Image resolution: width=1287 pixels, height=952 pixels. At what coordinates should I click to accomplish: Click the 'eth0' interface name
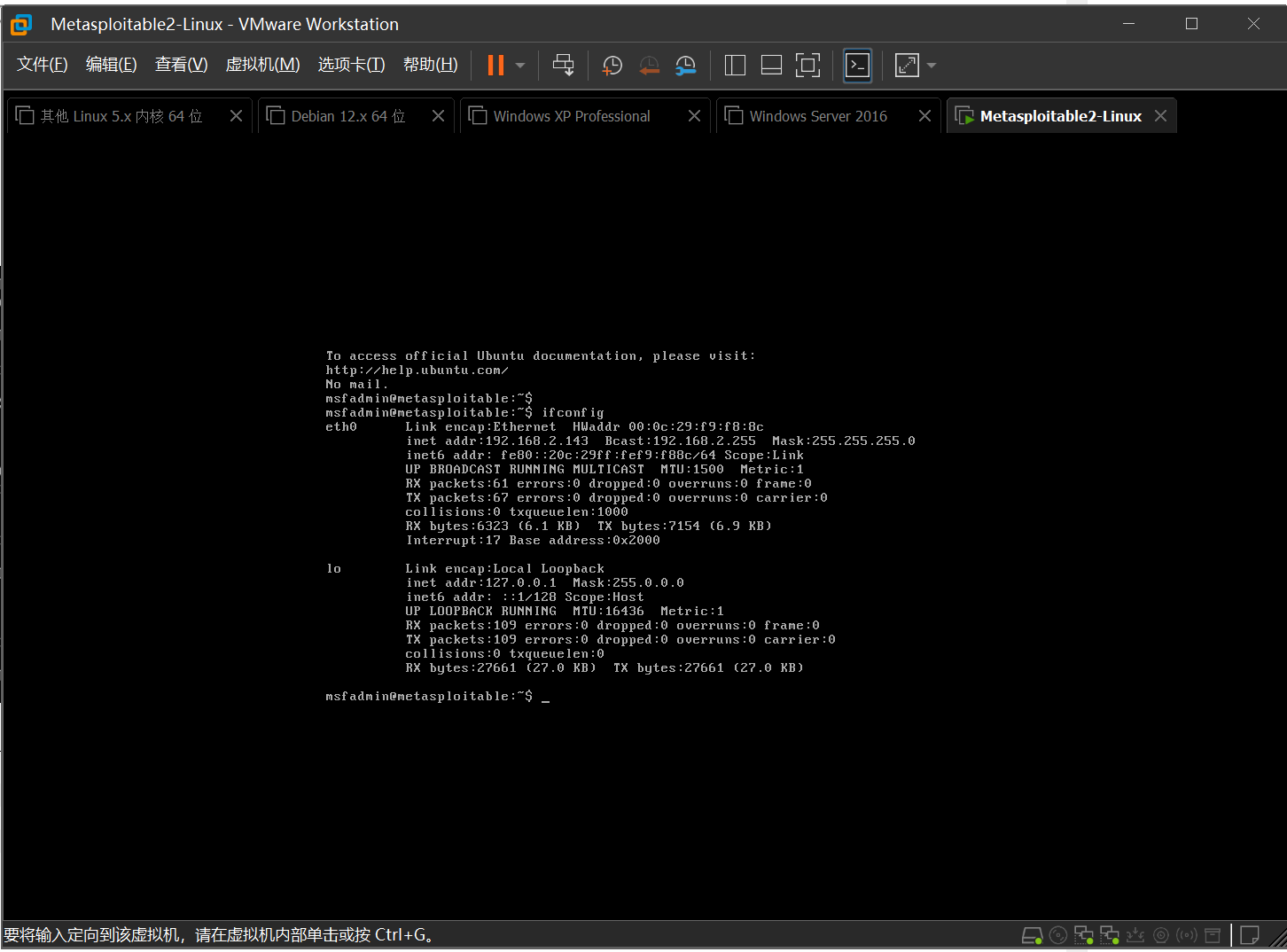[x=341, y=427]
